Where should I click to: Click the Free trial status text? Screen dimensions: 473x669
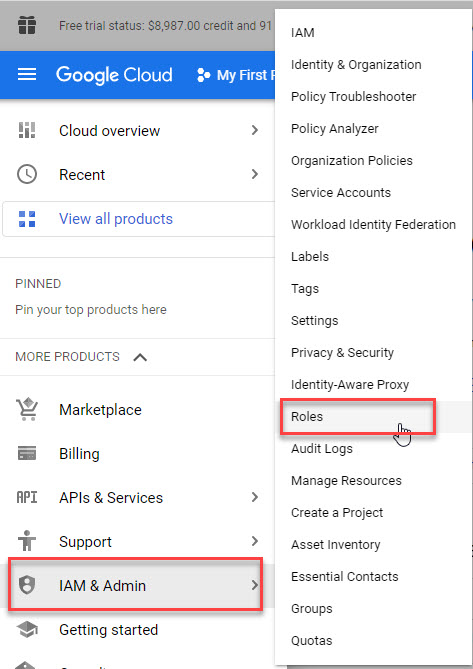[165, 26]
